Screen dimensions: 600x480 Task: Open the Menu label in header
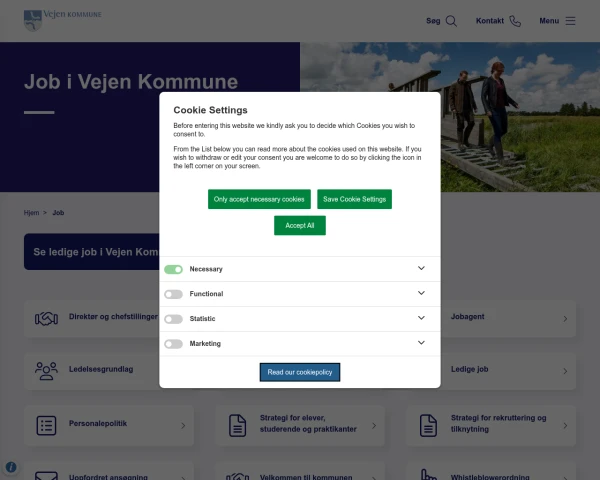coord(549,21)
